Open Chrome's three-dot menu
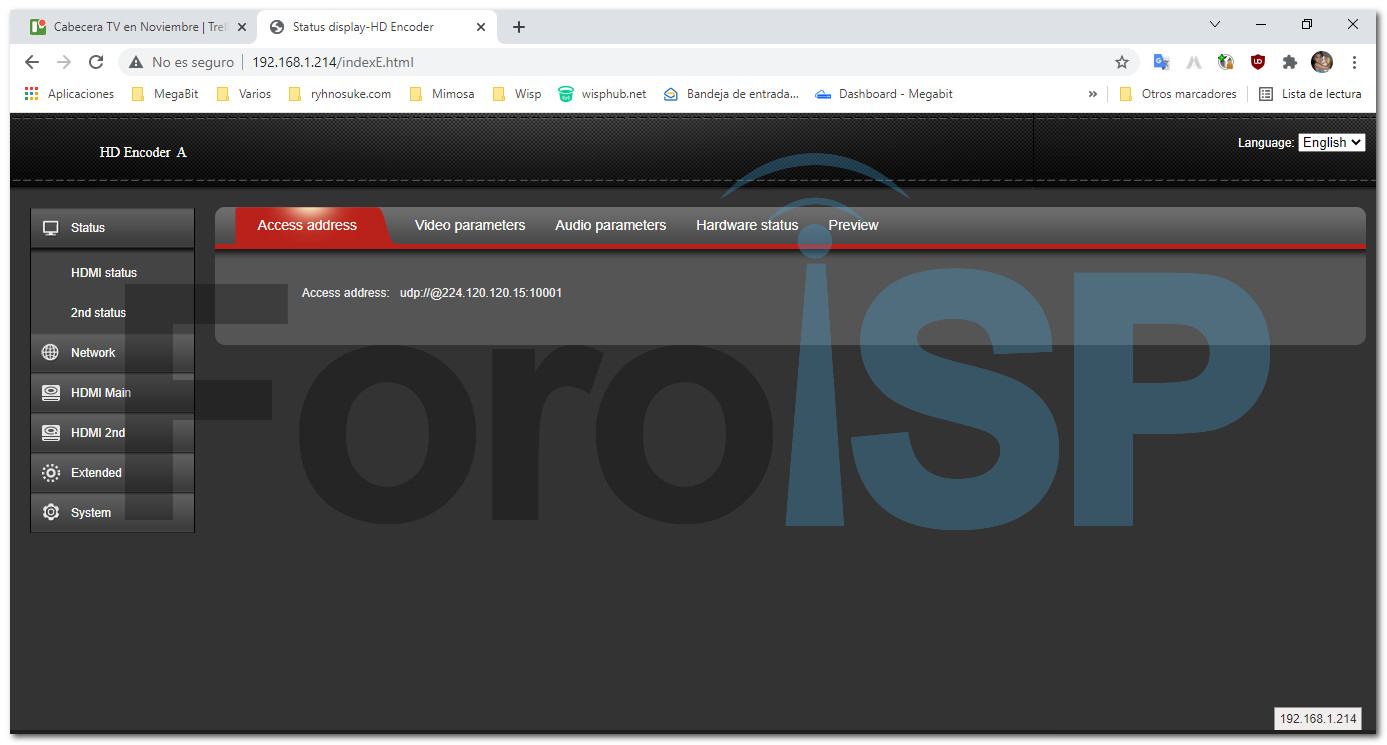This screenshot has width=1387, height=745. [1354, 62]
